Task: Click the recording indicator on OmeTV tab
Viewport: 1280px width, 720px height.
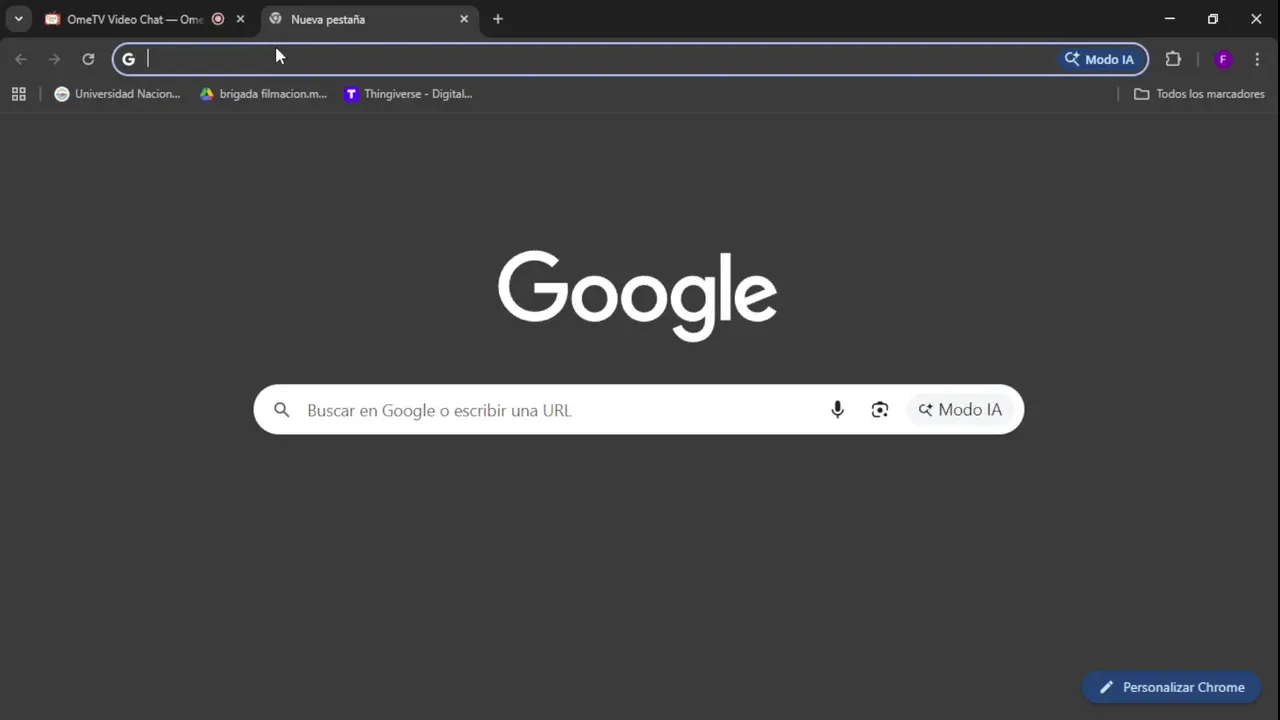Action: (x=218, y=19)
